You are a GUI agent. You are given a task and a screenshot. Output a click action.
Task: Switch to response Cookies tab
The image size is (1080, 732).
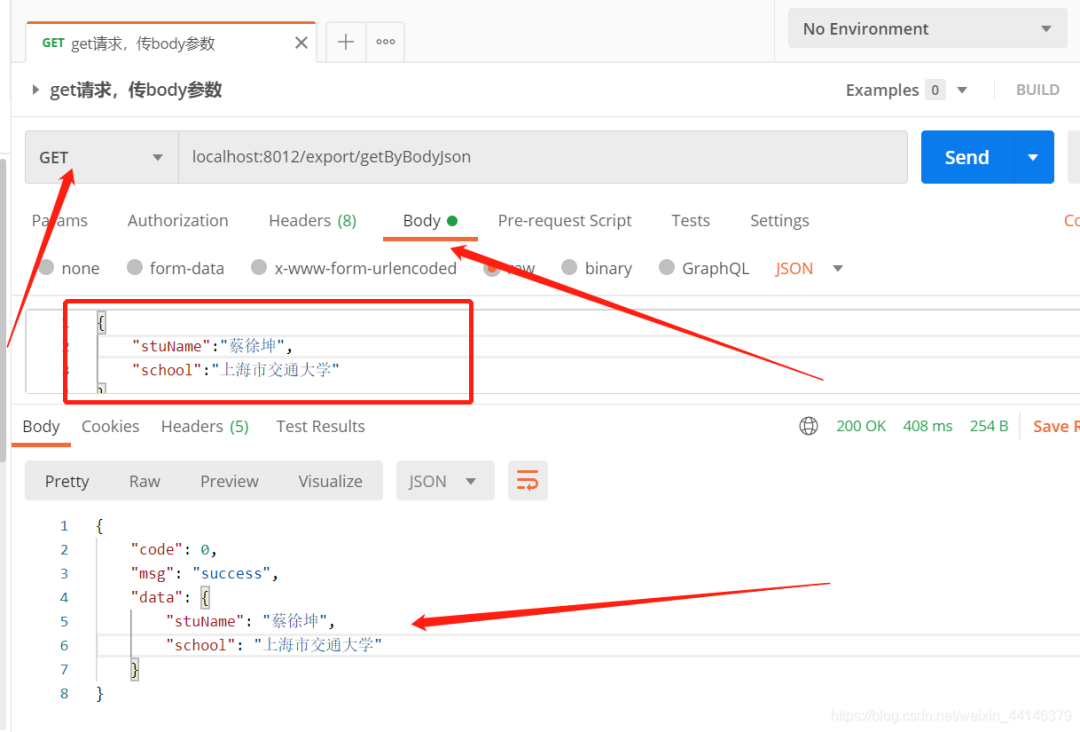click(x=110, y=426)
